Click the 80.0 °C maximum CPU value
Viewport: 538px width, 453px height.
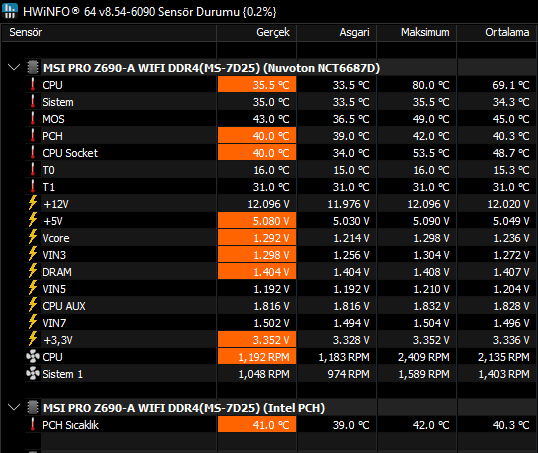tap(431, 85)
